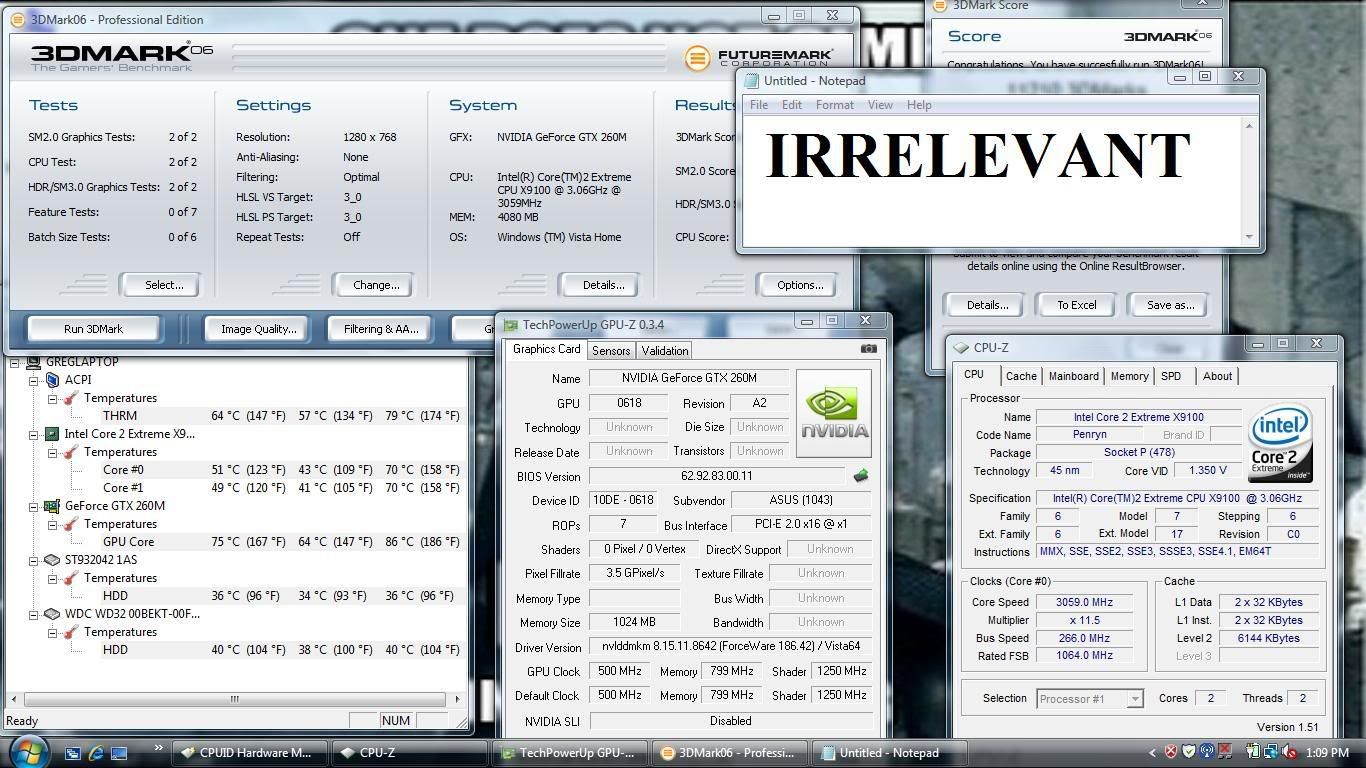
Task: Click the Notepad vertical scrollbar down arrow
Action: click(x=1249, y=236)
